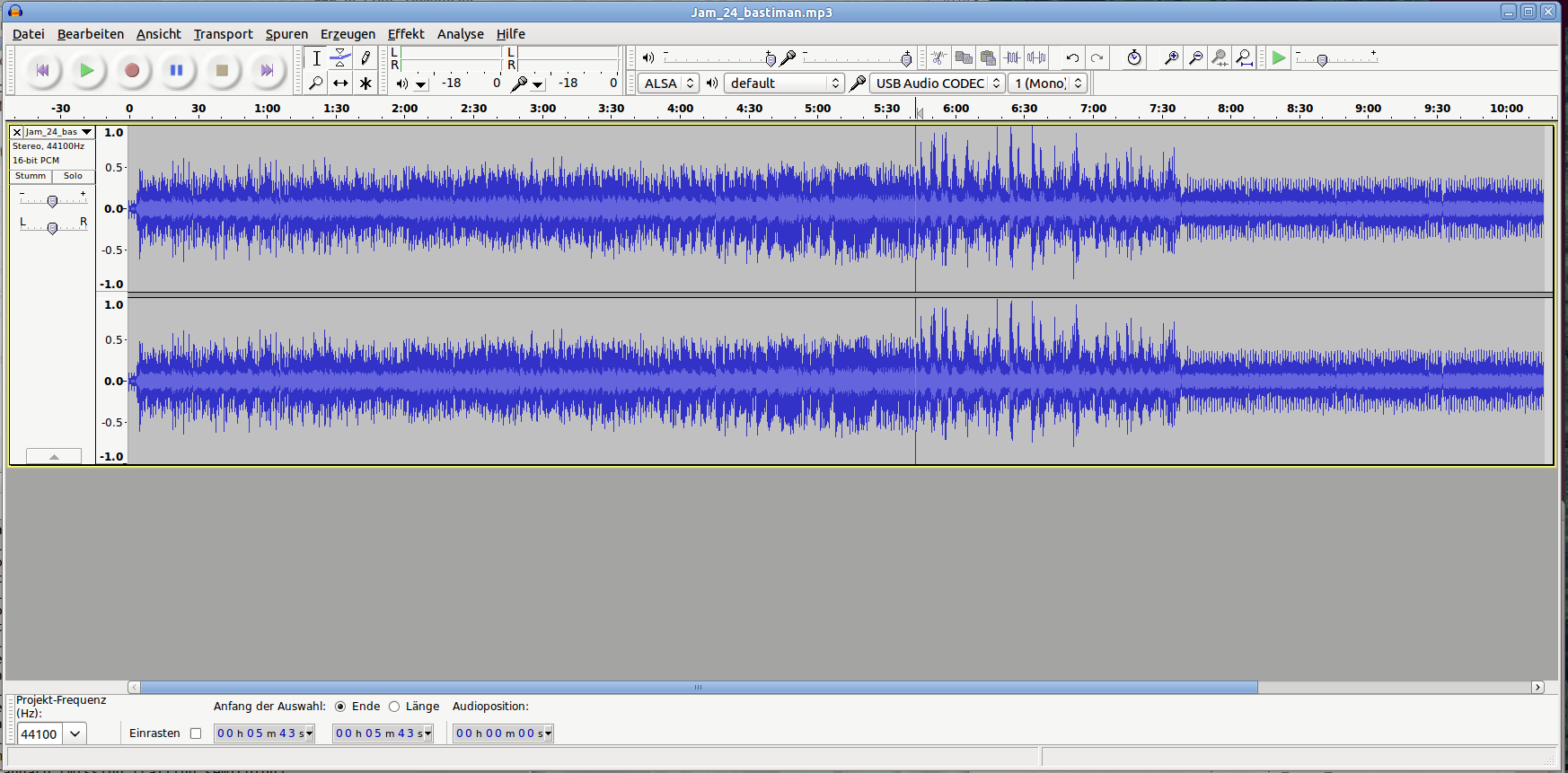Select the Länge radio button
This screenshot has width=1568, height=773.
point(394,707)
